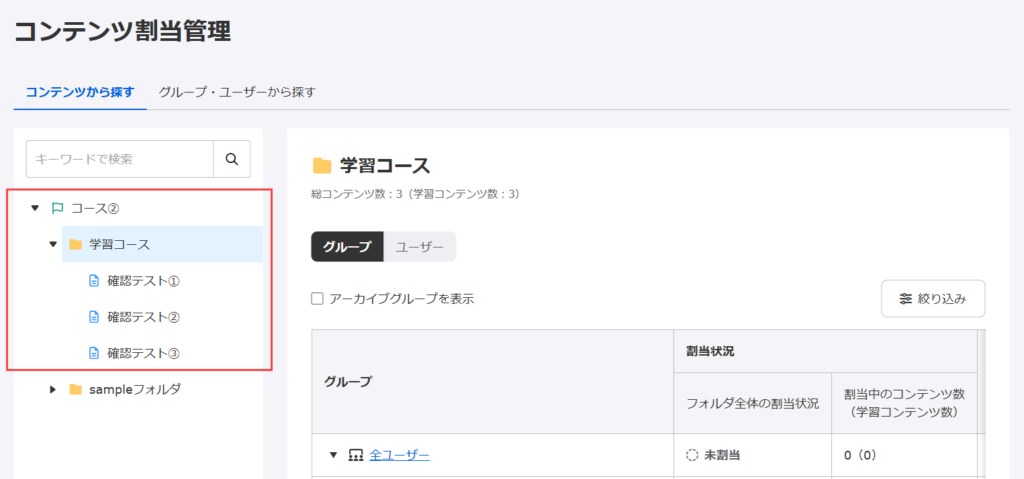Collapse the 学習コース folder arrow
The image size is (1024, 479).
coord(54,245)
